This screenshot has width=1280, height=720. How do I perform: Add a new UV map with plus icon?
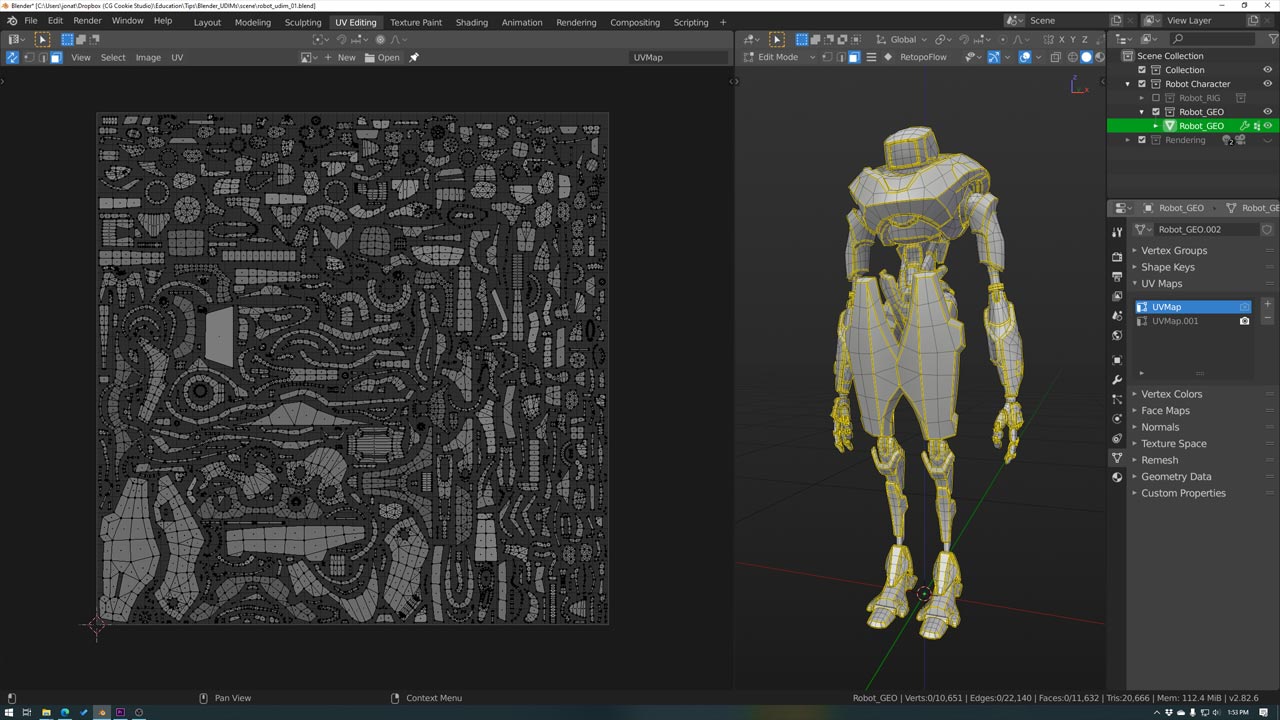tap(1267, 304)
